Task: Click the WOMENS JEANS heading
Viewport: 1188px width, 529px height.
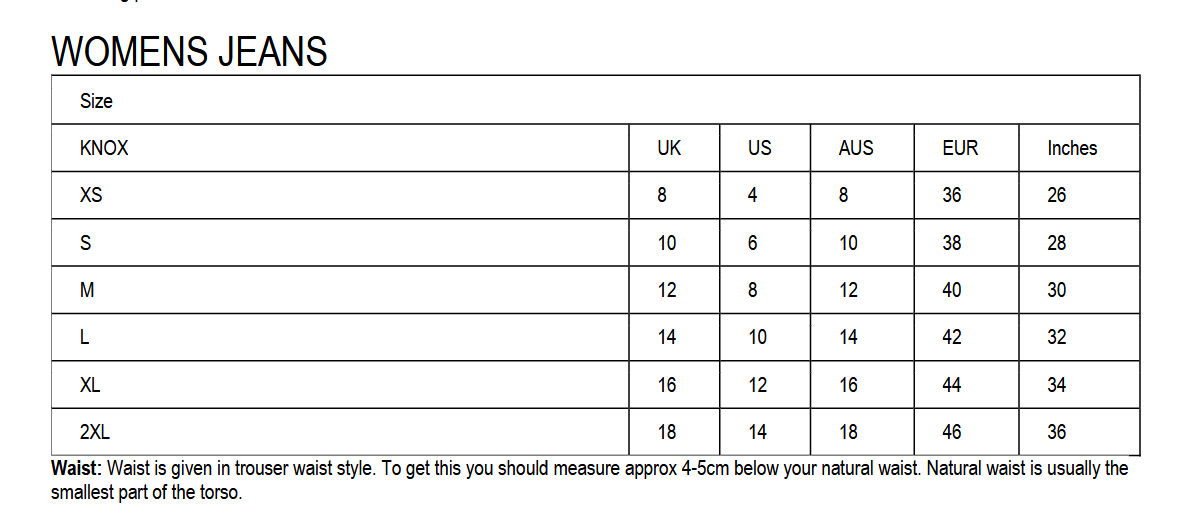Action: tap(189, 52)
